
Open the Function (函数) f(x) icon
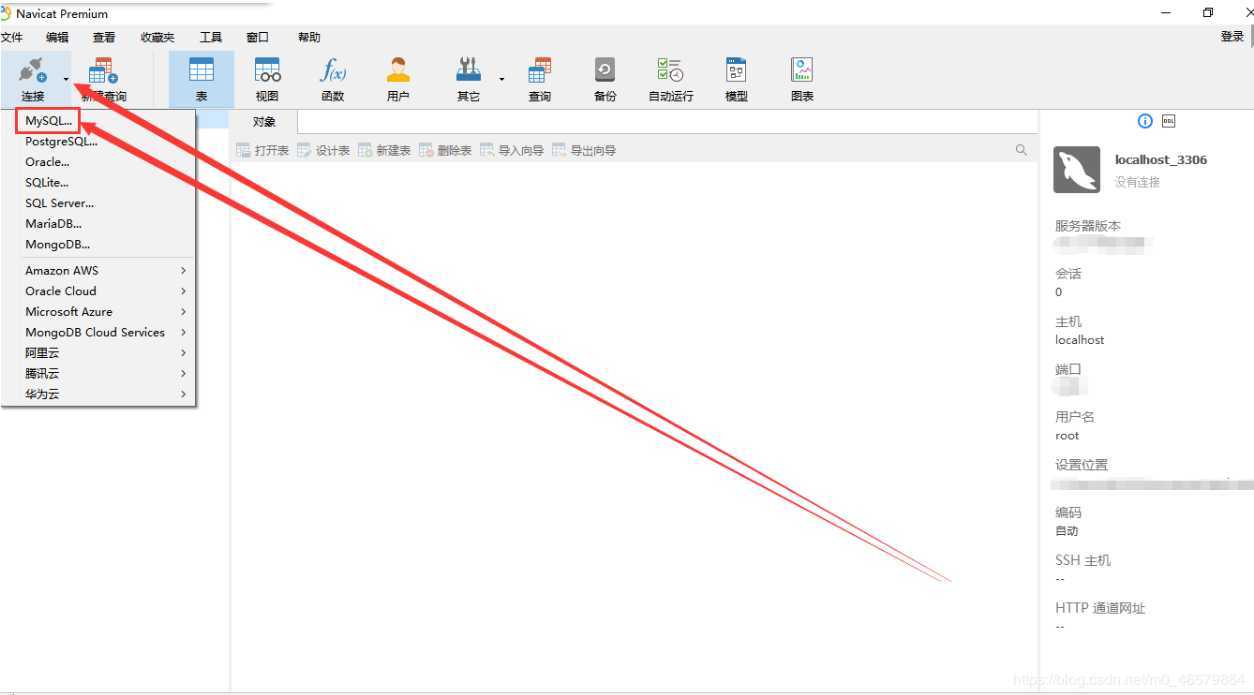pos(333,70)
